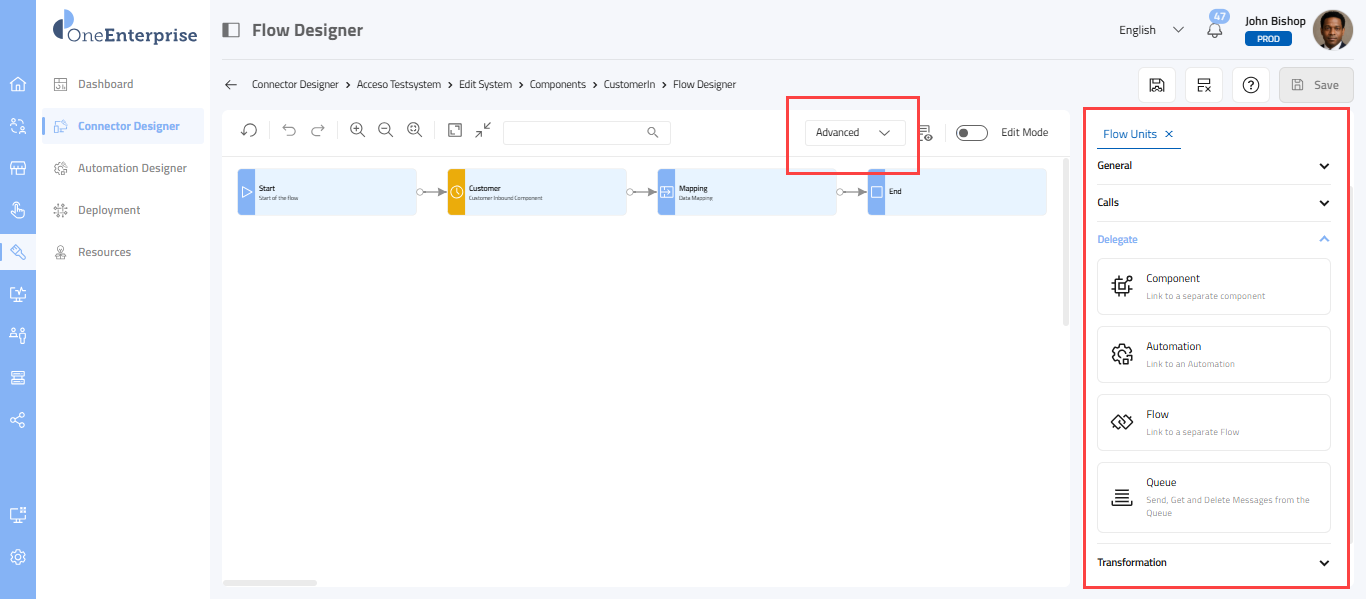The width and height of the screenshot is (1366, 599).
Task: Click the Save button
Action: point(1316,85)
